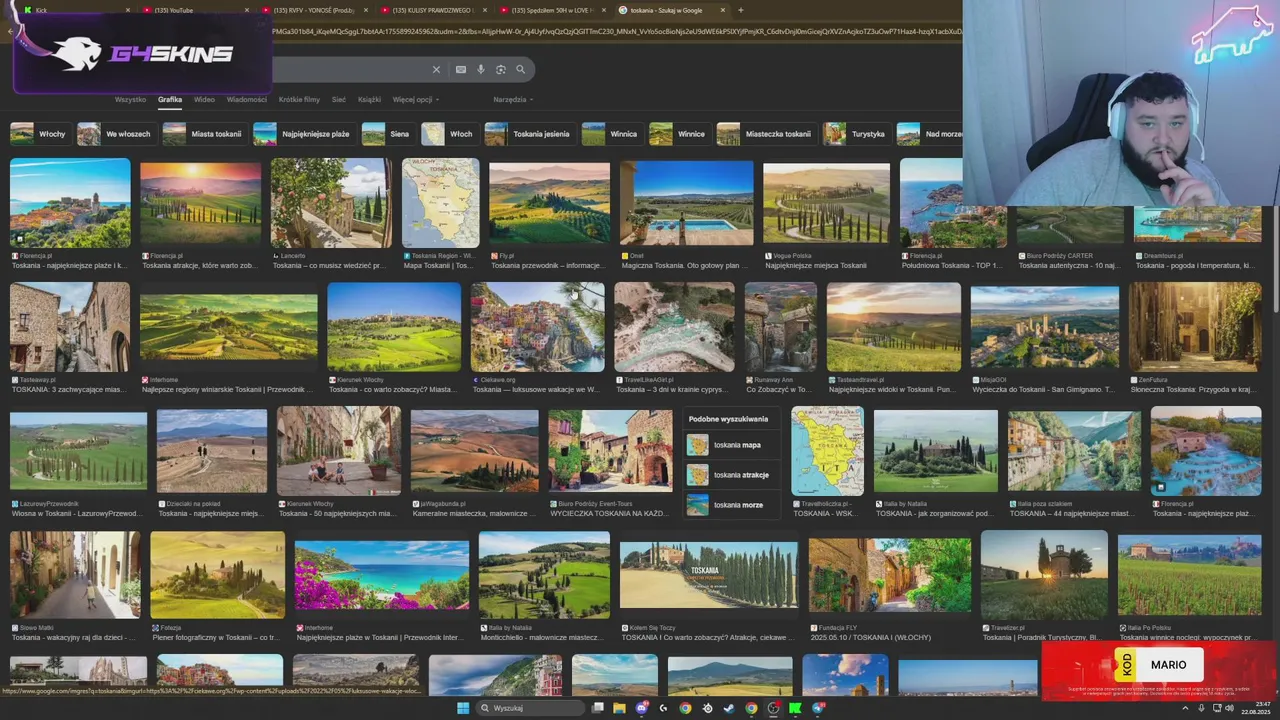Open the on-screen keyboard input tool
This screenshot has height=720, width=1280.
[x=460, y=70]
